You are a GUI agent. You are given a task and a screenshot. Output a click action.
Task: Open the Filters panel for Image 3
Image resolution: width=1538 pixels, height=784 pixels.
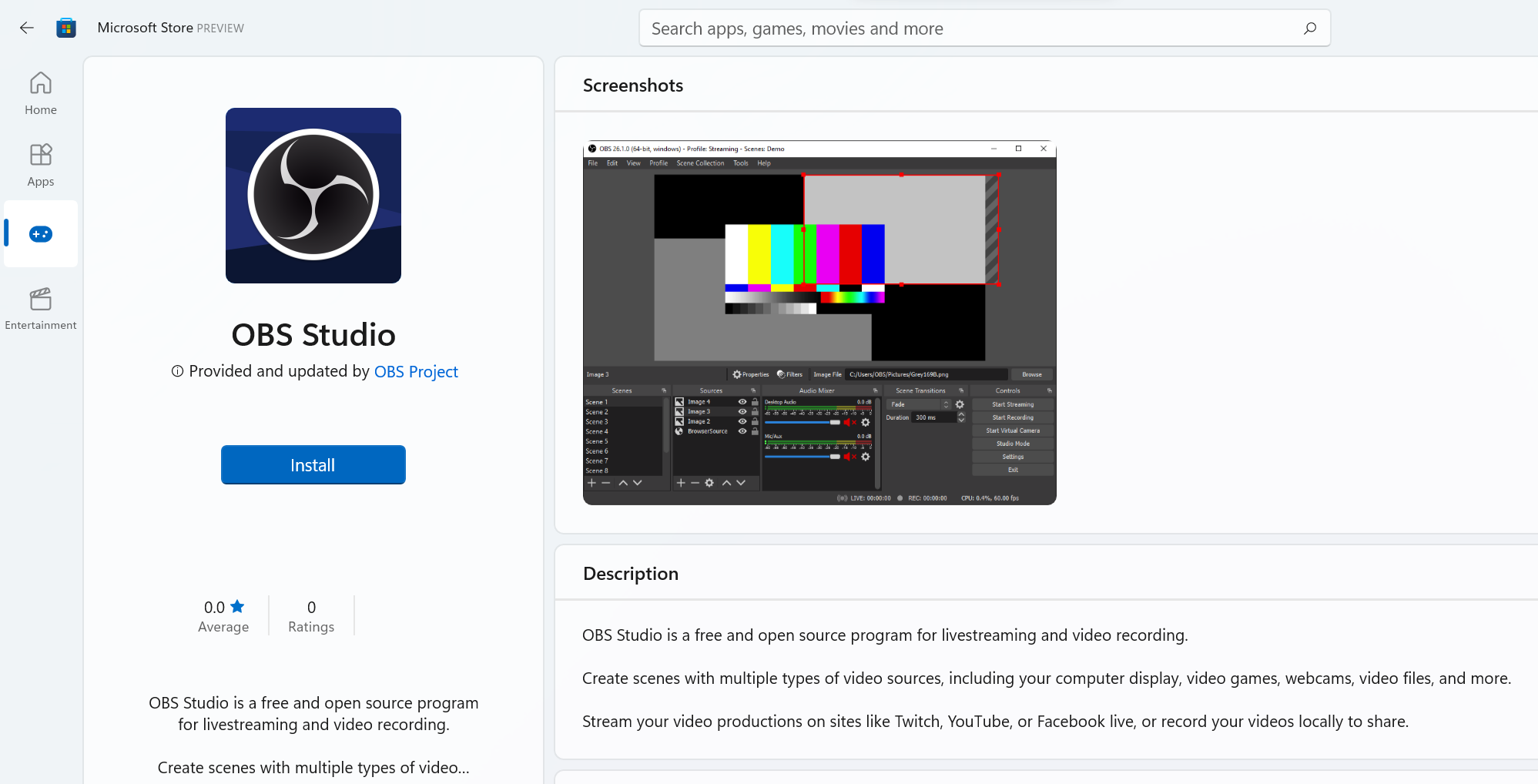tap(781, 374)
